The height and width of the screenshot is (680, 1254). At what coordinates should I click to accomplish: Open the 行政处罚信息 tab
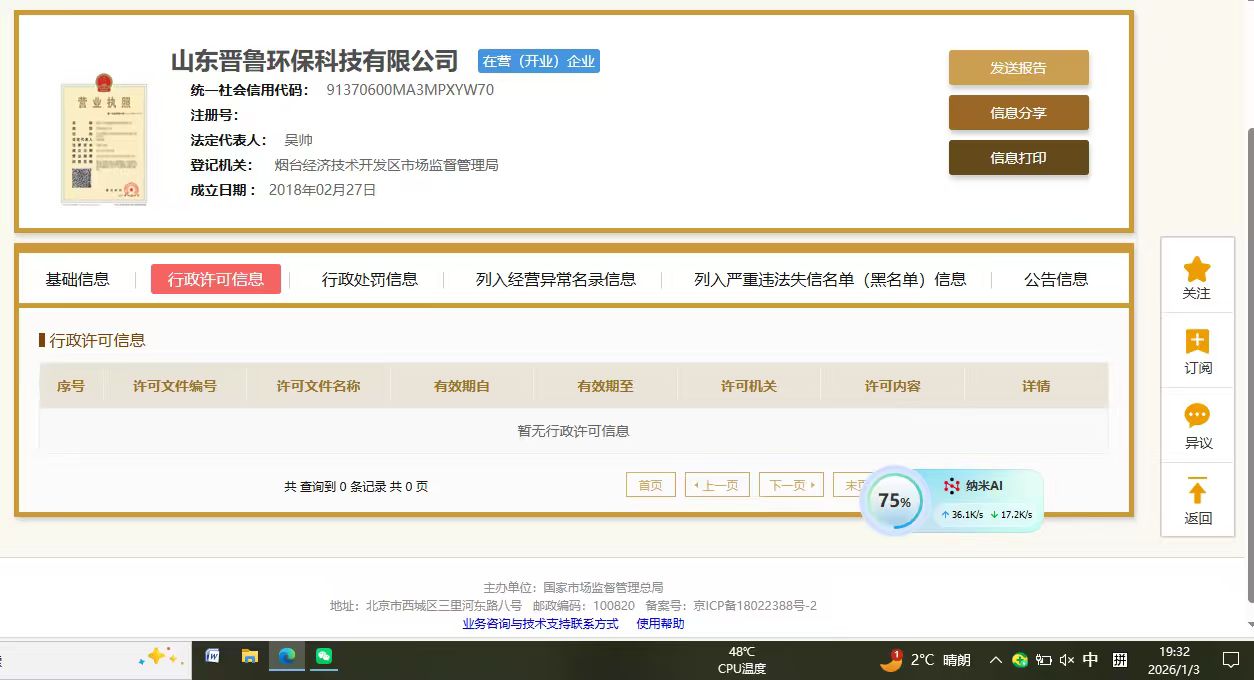click(x=370, y=279)
